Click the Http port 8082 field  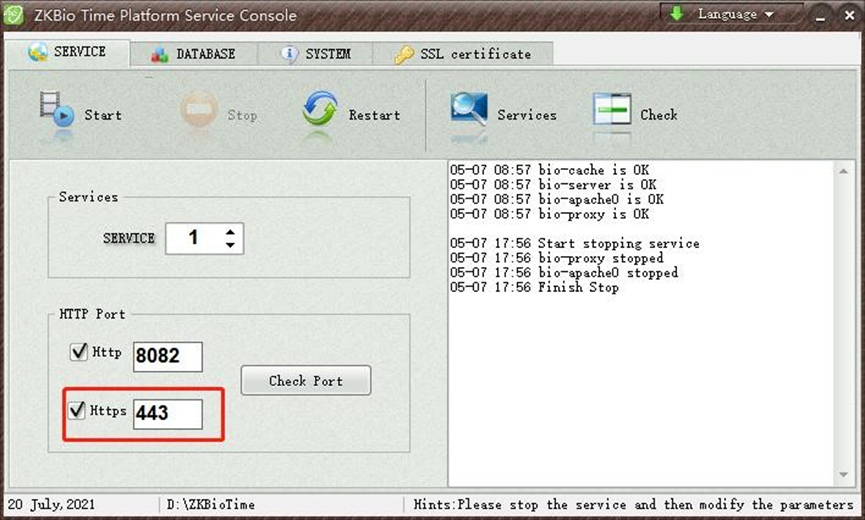[x=167, y=357]
